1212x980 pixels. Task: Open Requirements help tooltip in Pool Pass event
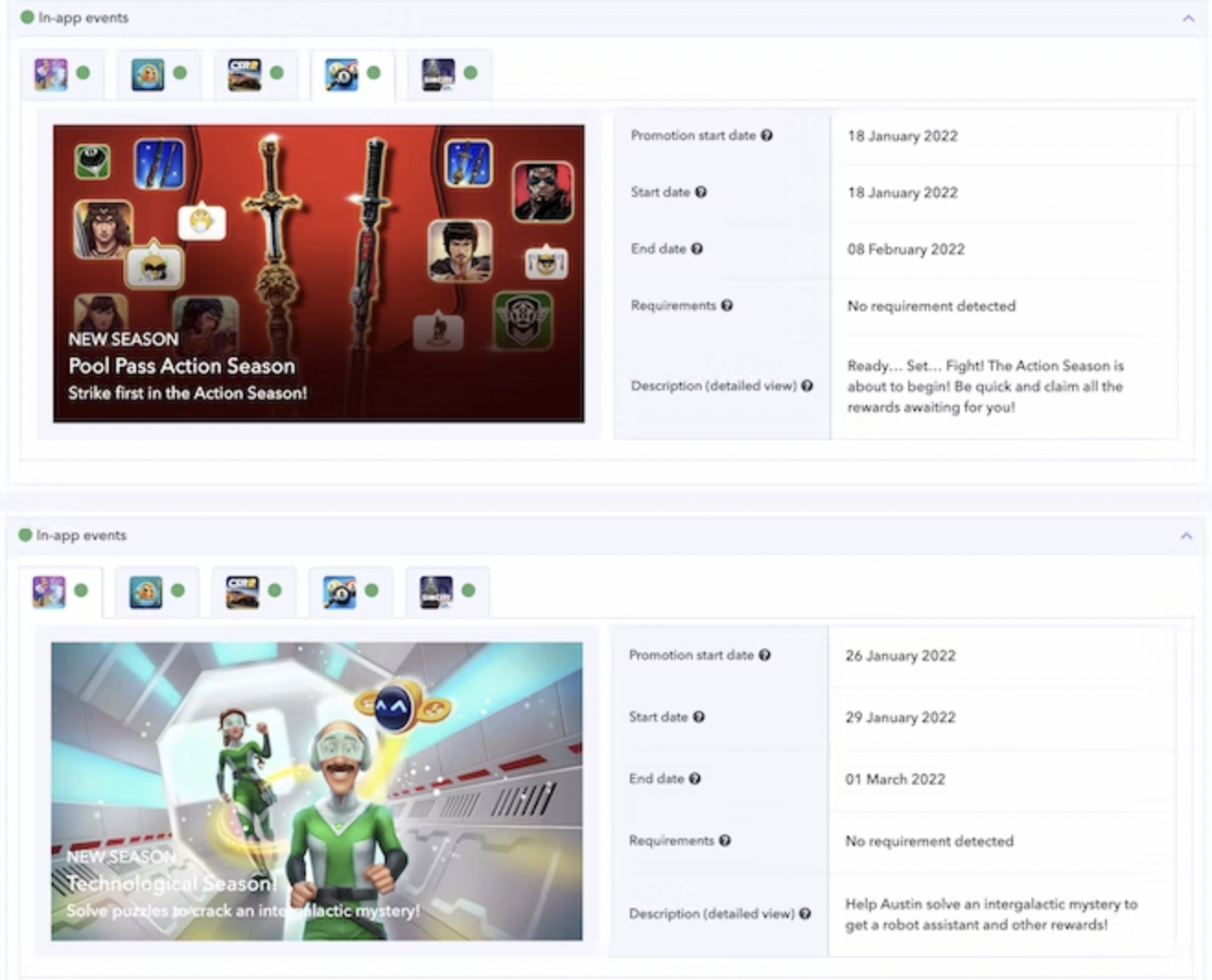(x=727, y=306)
